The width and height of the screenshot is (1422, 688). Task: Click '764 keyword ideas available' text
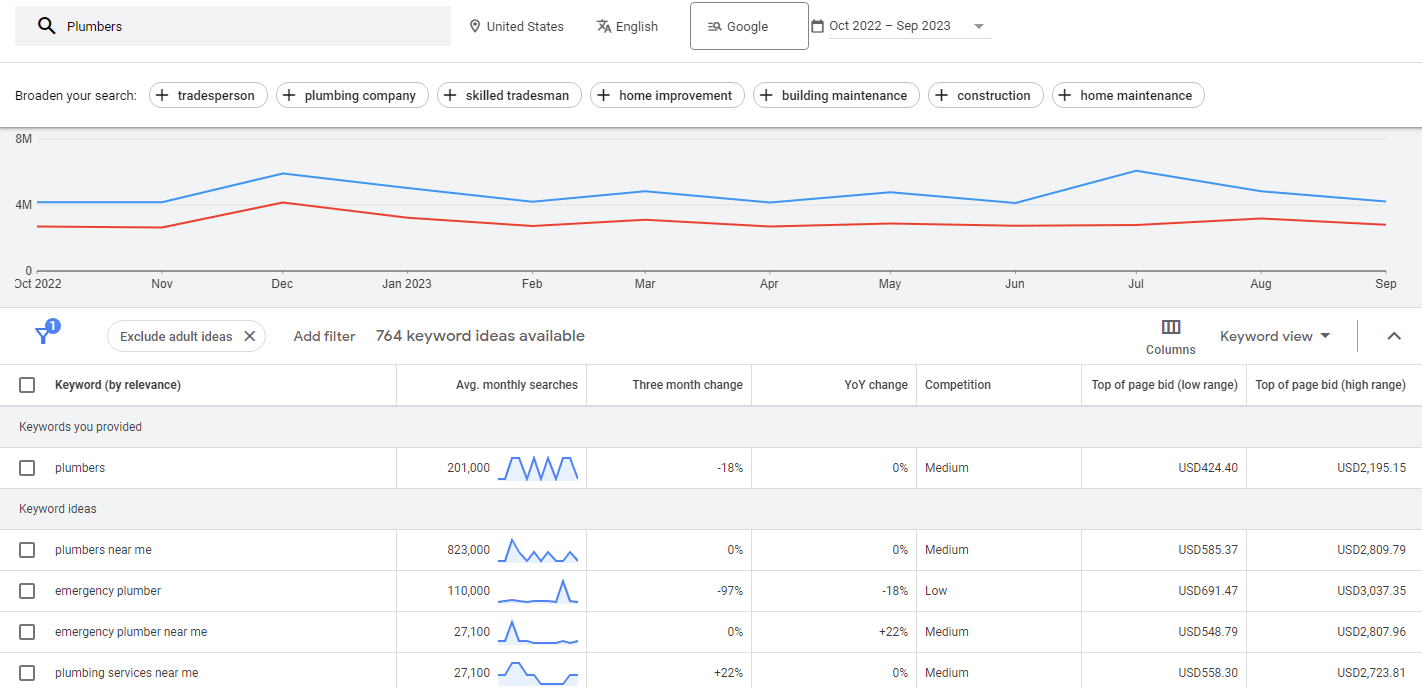[x=480, y=336]
